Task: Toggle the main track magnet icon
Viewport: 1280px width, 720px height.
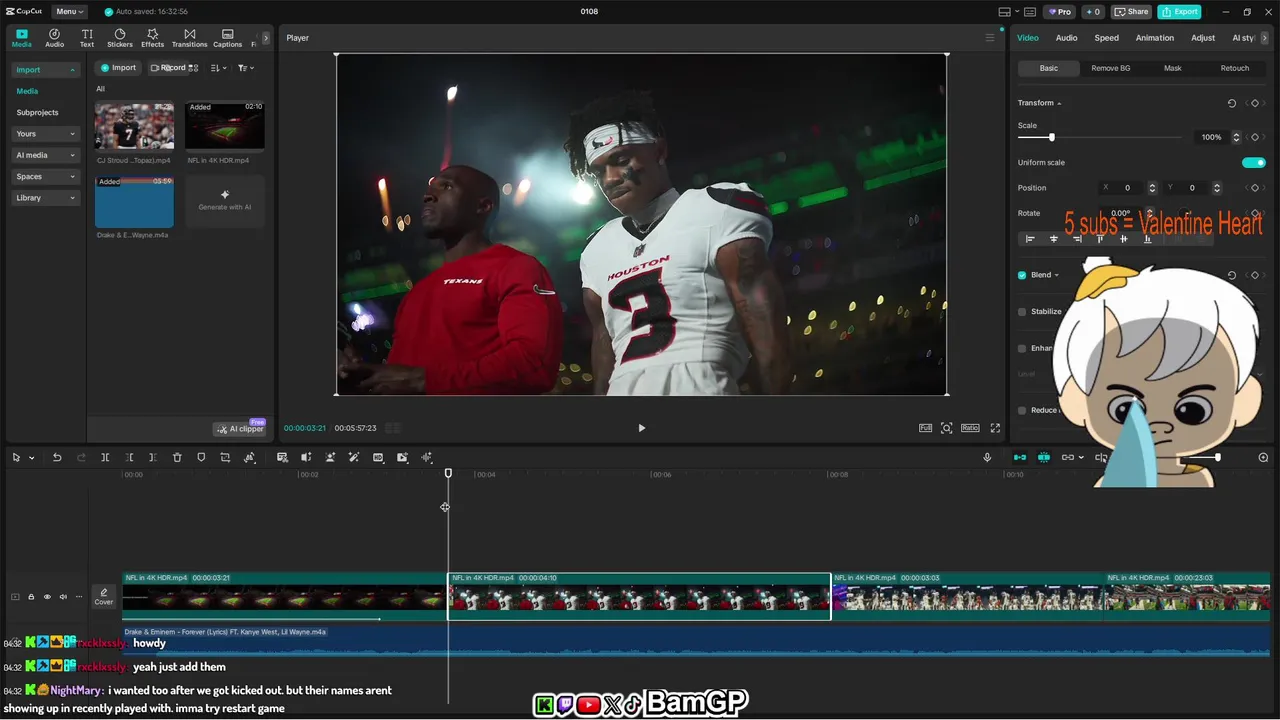Action: pos(1019,457)
